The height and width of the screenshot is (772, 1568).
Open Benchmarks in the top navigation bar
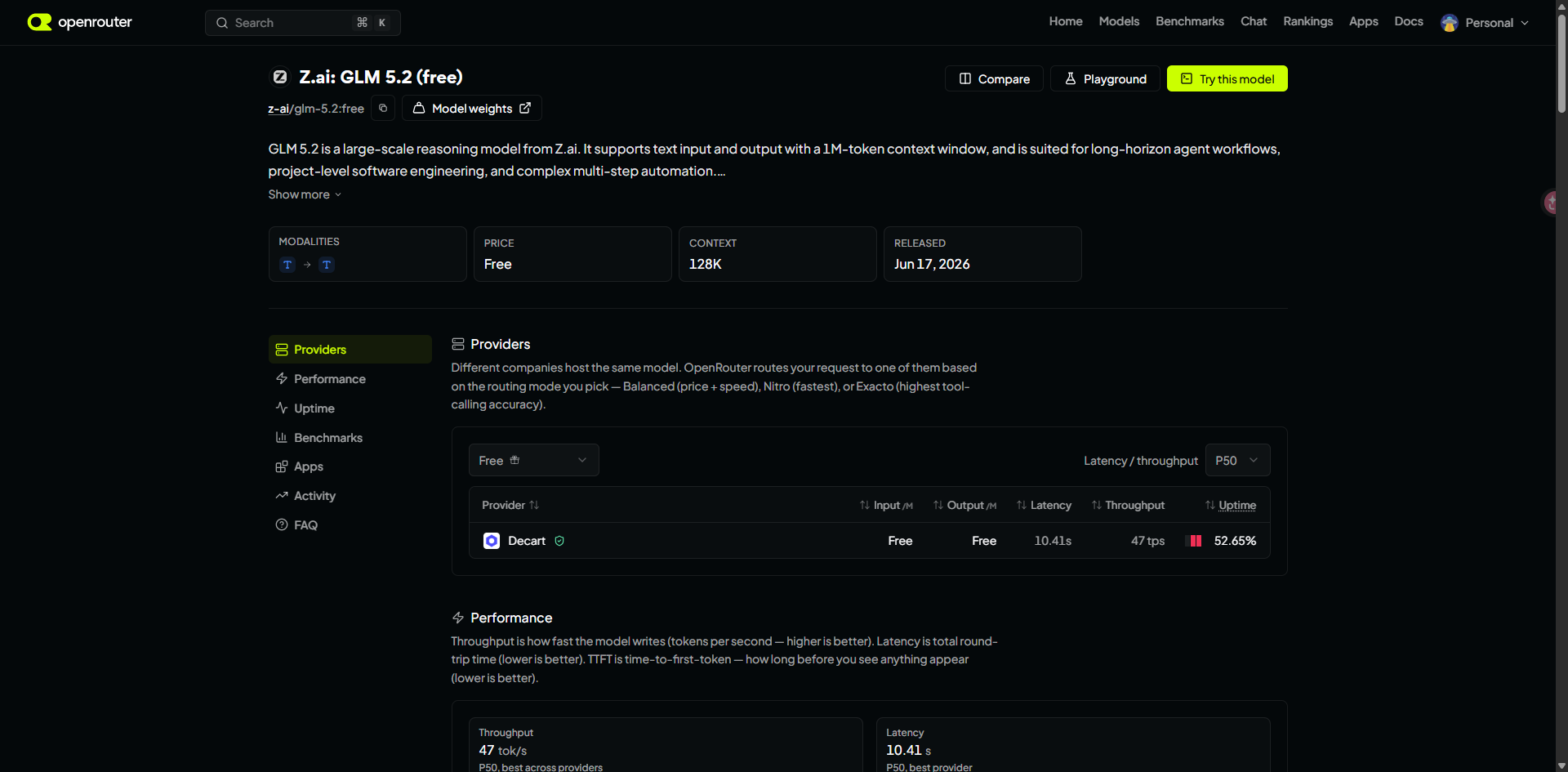coord(1190,21)
